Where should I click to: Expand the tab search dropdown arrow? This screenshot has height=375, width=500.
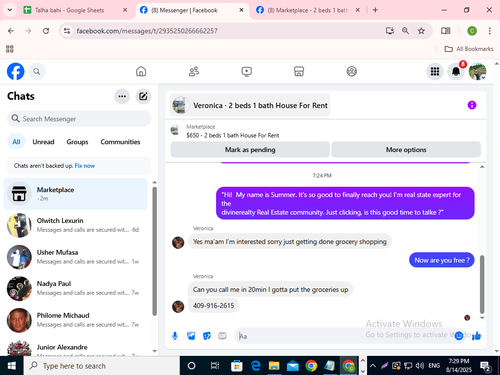(10, 10)
